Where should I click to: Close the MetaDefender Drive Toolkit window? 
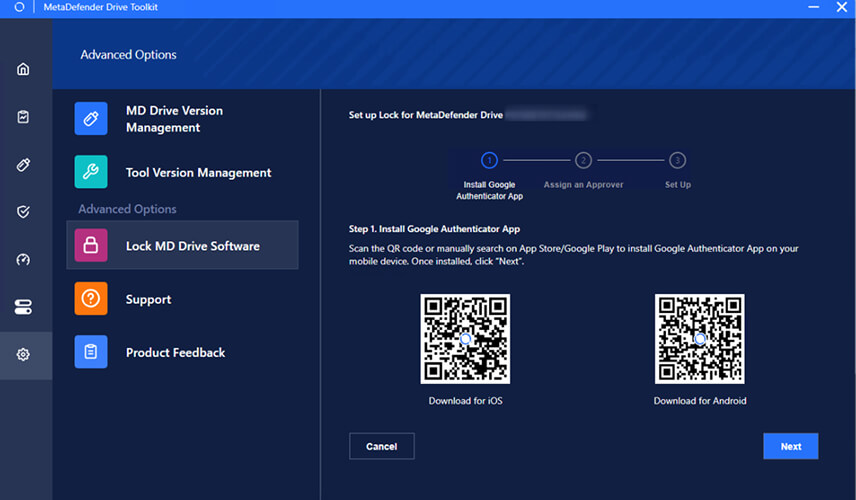pos(841,7)
